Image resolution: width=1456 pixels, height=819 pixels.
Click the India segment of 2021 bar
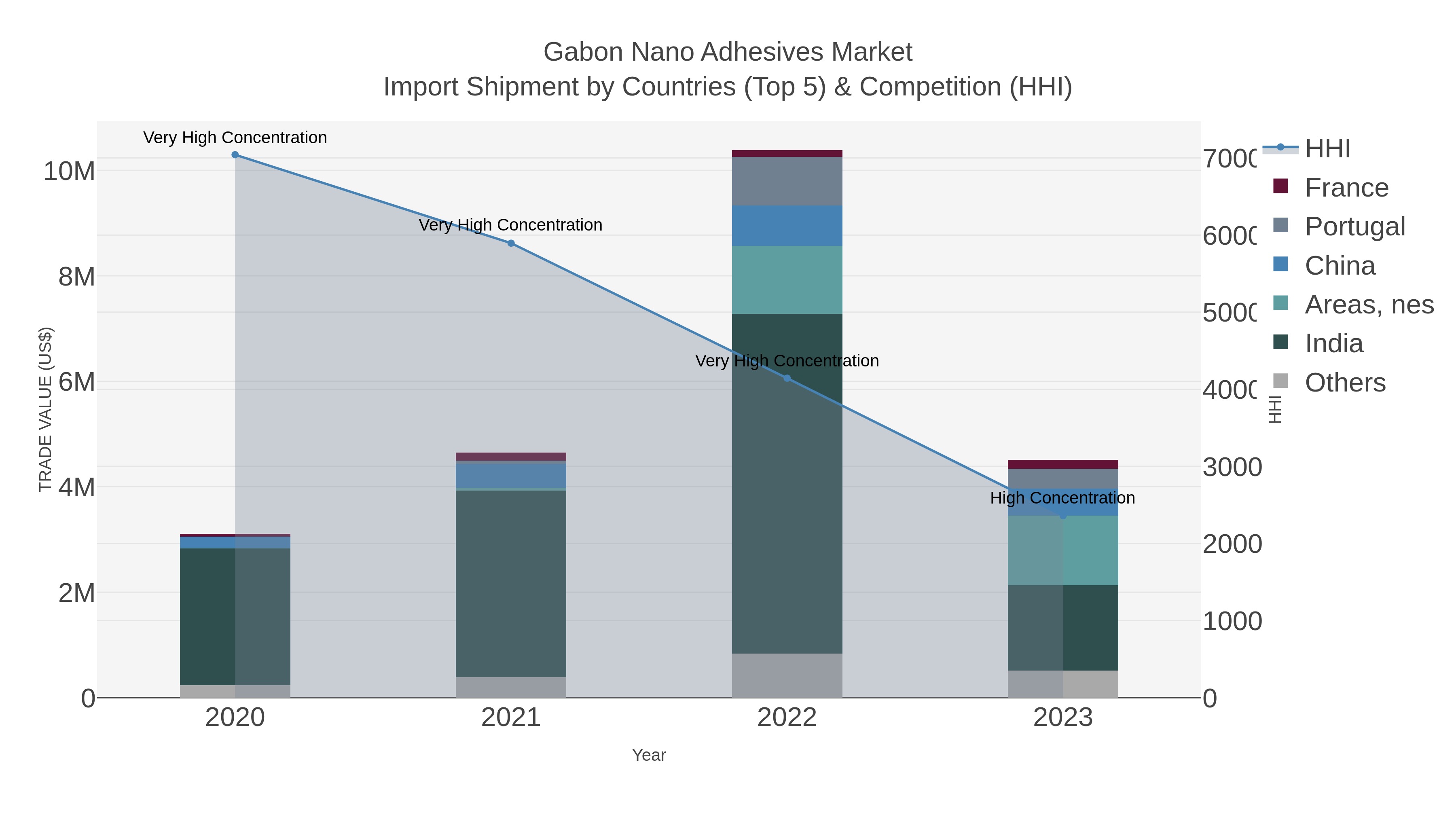tap(511, 583)
